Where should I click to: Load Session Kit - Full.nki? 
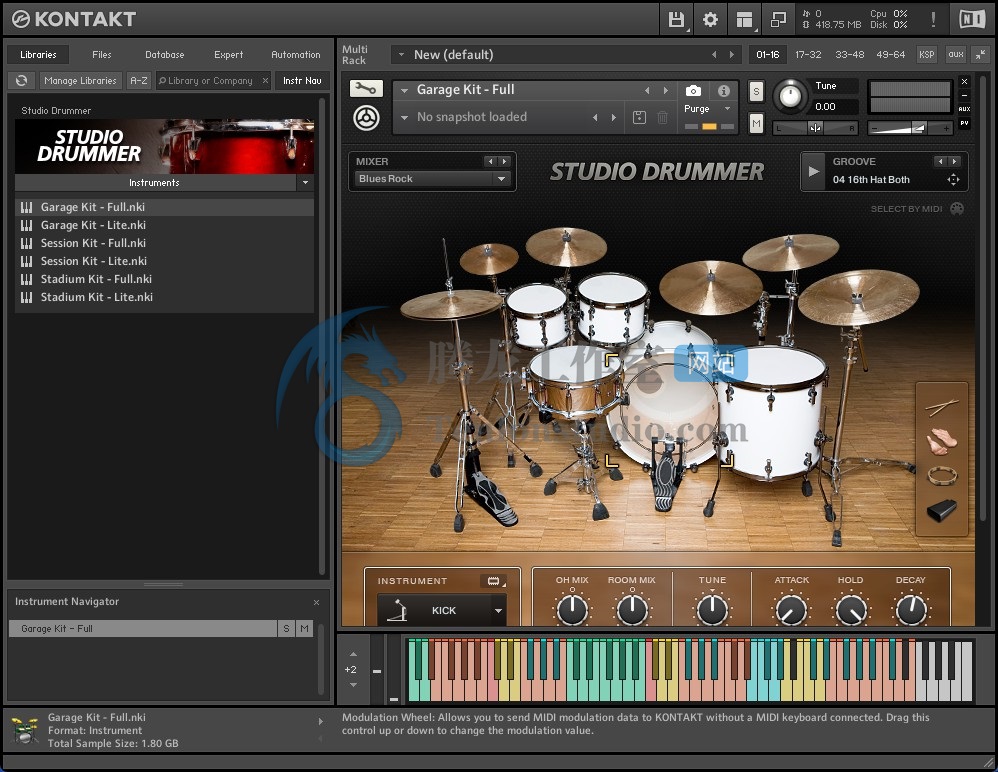click(x=164, y=243)
